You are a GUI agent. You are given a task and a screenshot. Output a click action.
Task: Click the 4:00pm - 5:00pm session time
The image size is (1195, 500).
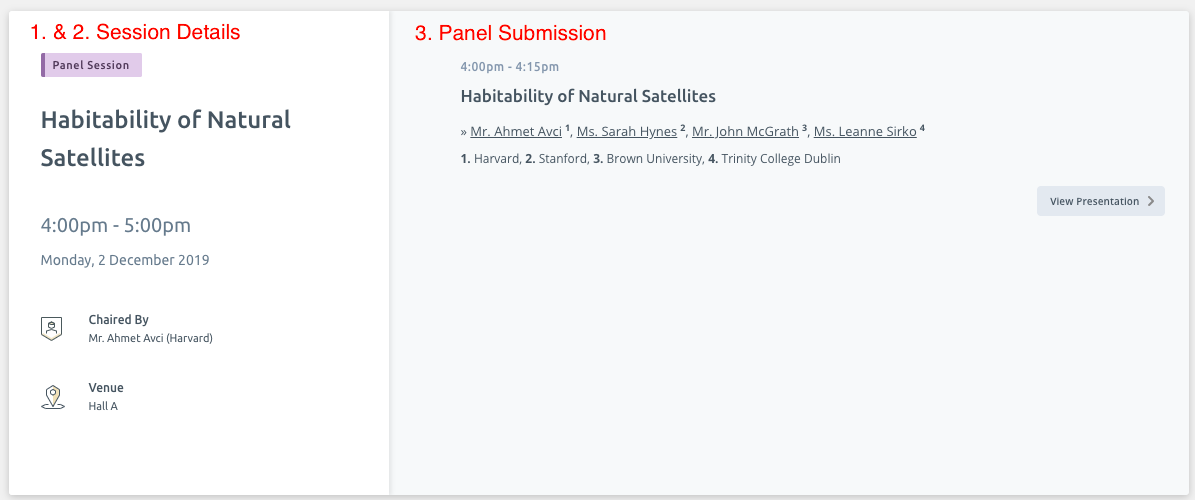[116, 225]
